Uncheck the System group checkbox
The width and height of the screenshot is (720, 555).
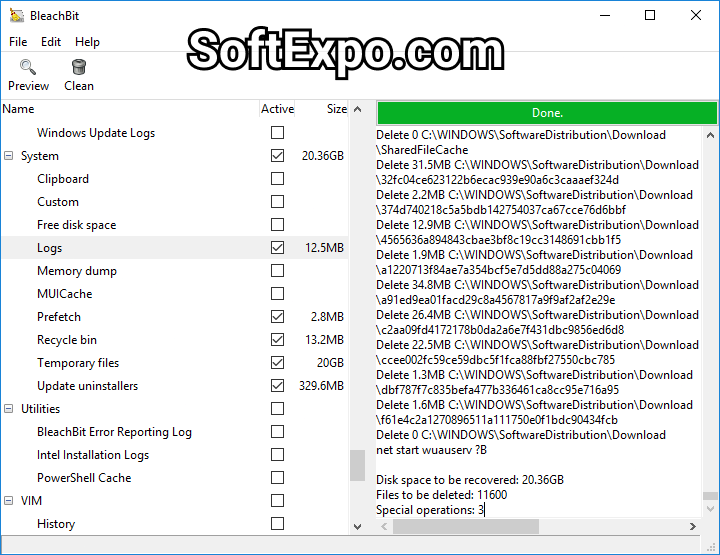(277, 156)
